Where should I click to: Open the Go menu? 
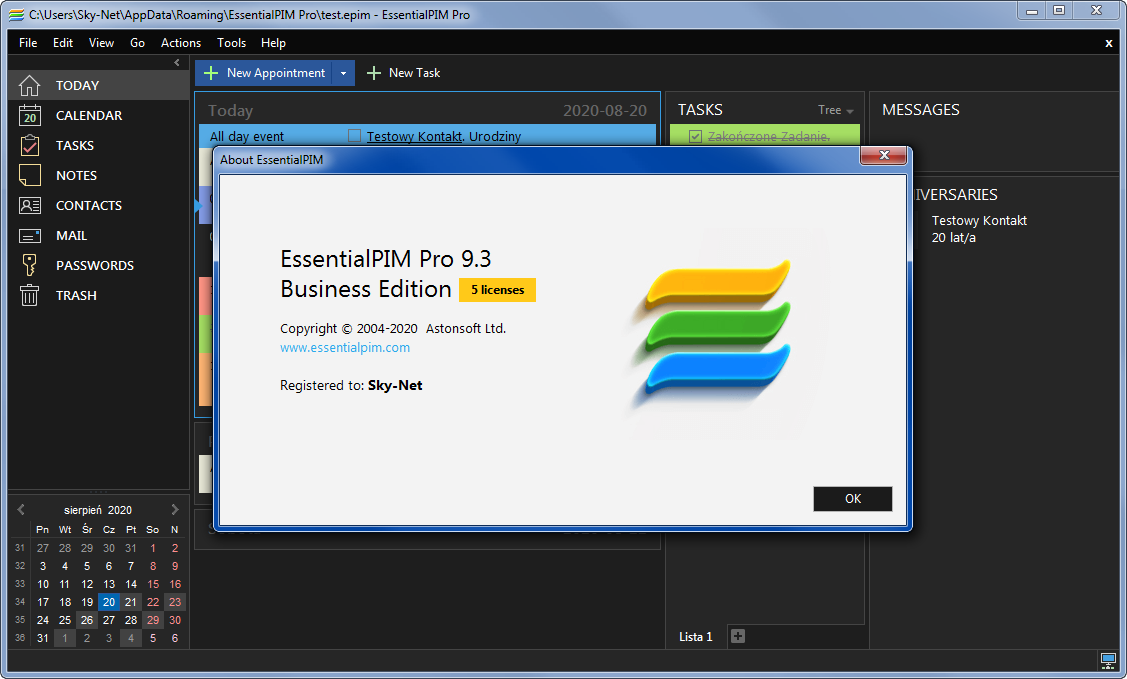point(137,43)
